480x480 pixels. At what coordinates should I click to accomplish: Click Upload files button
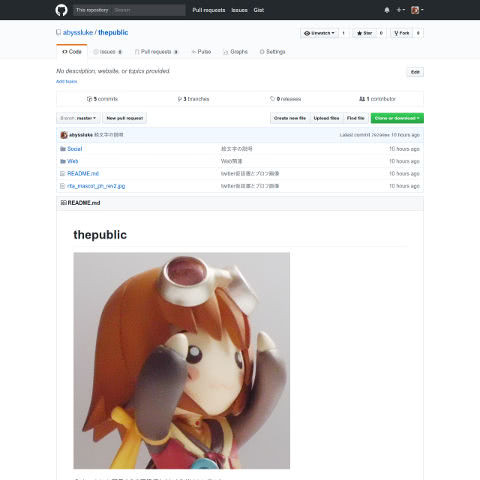pos(326,118)
